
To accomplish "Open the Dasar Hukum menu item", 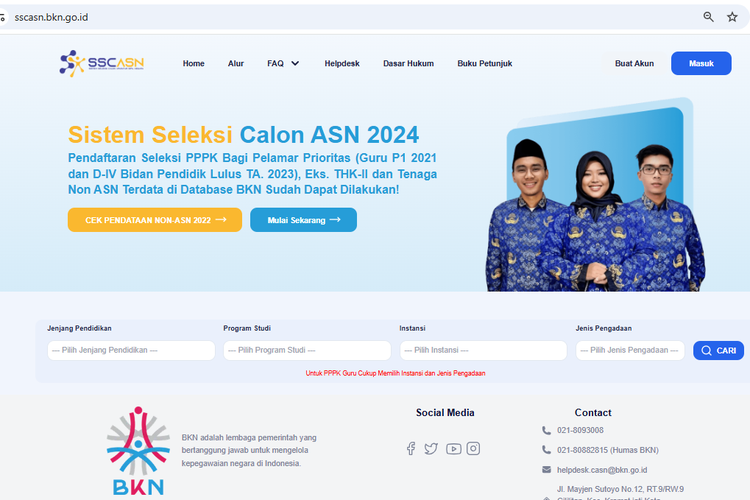I will click(x=408, y=63).
